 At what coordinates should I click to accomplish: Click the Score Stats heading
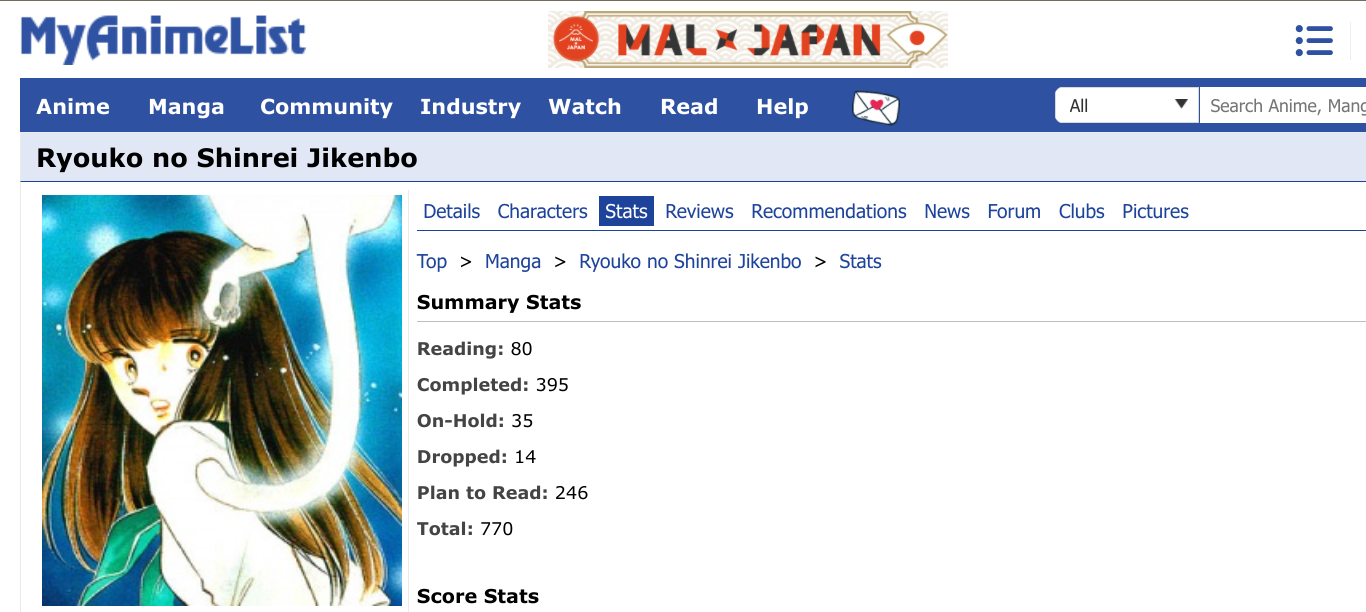(478, 596)
